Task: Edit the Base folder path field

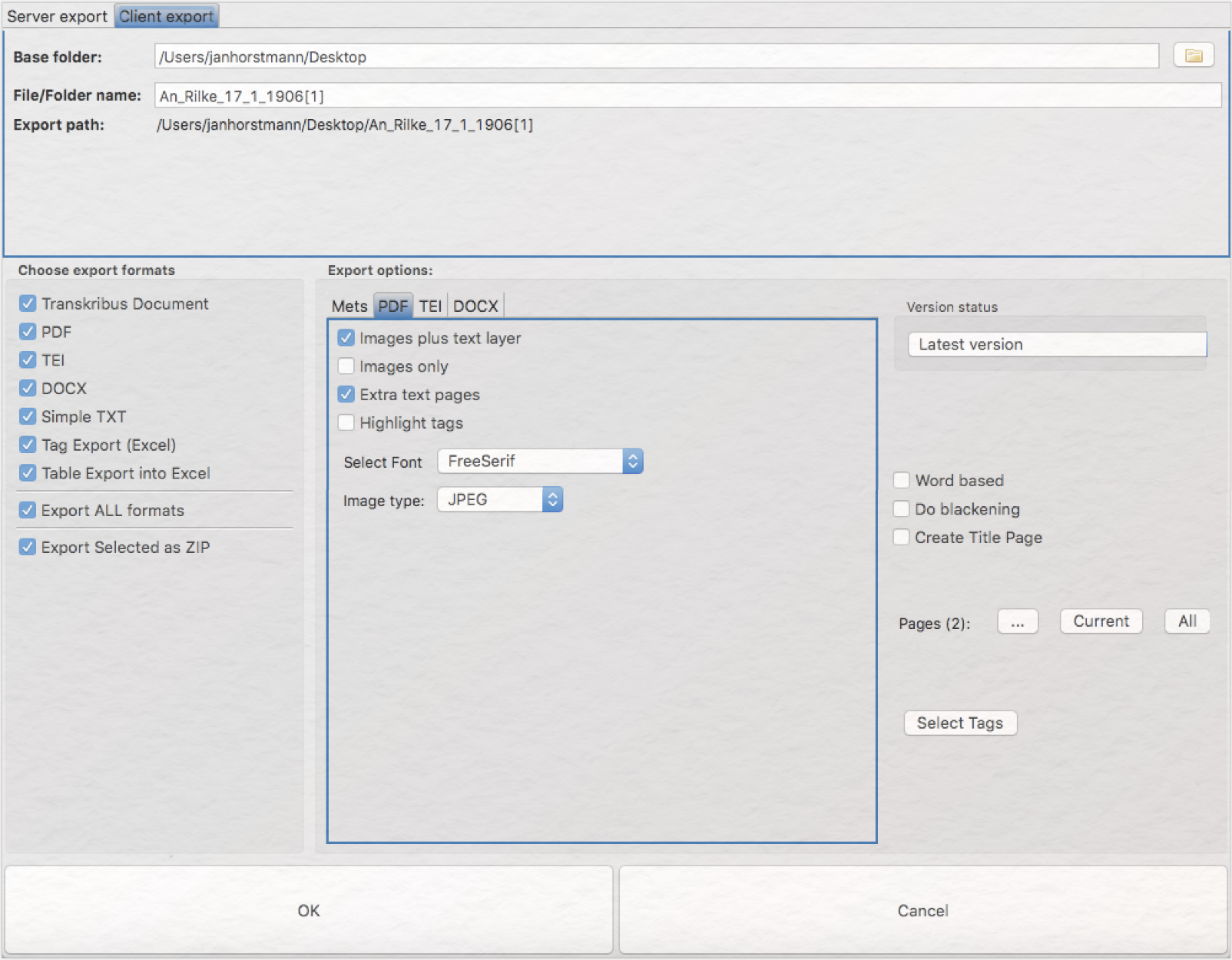Action: tap(657, 56)
